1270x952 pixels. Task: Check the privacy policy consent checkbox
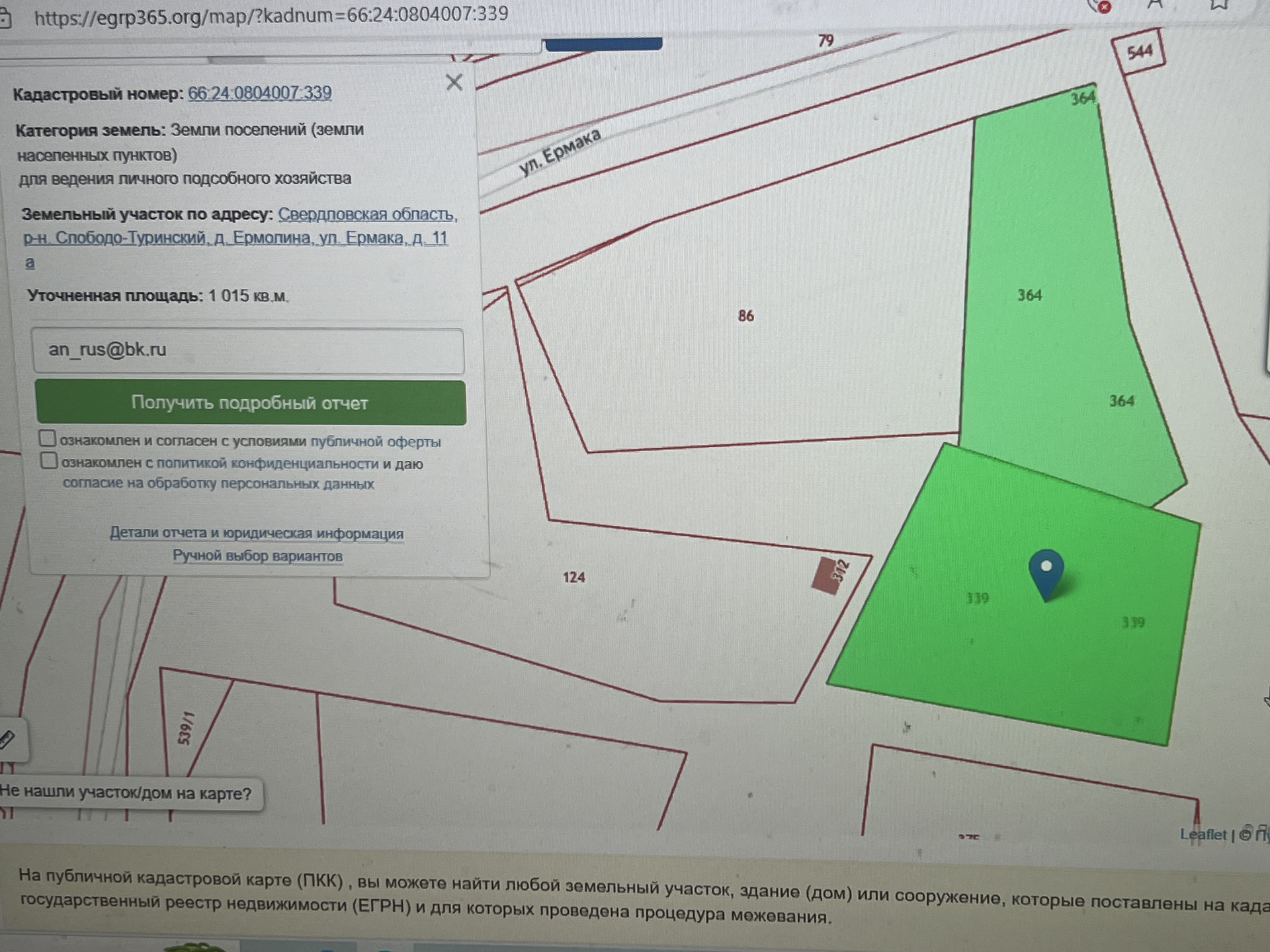(49, 461)
